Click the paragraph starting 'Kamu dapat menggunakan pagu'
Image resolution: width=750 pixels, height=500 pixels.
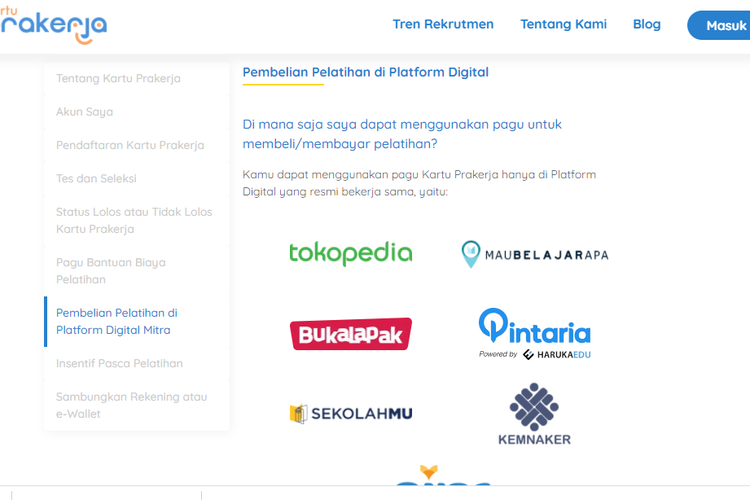(419, 183)
